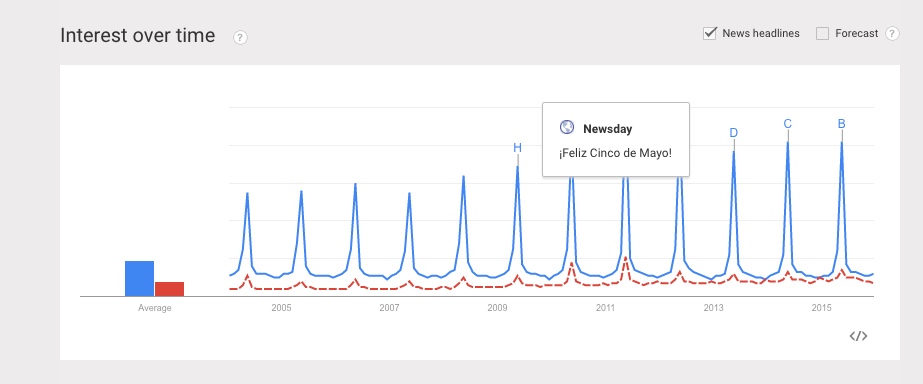The height and width of the screenshot is (384, 923).
Task: Open the Newsday source link
Action: (x=607, y=129)
